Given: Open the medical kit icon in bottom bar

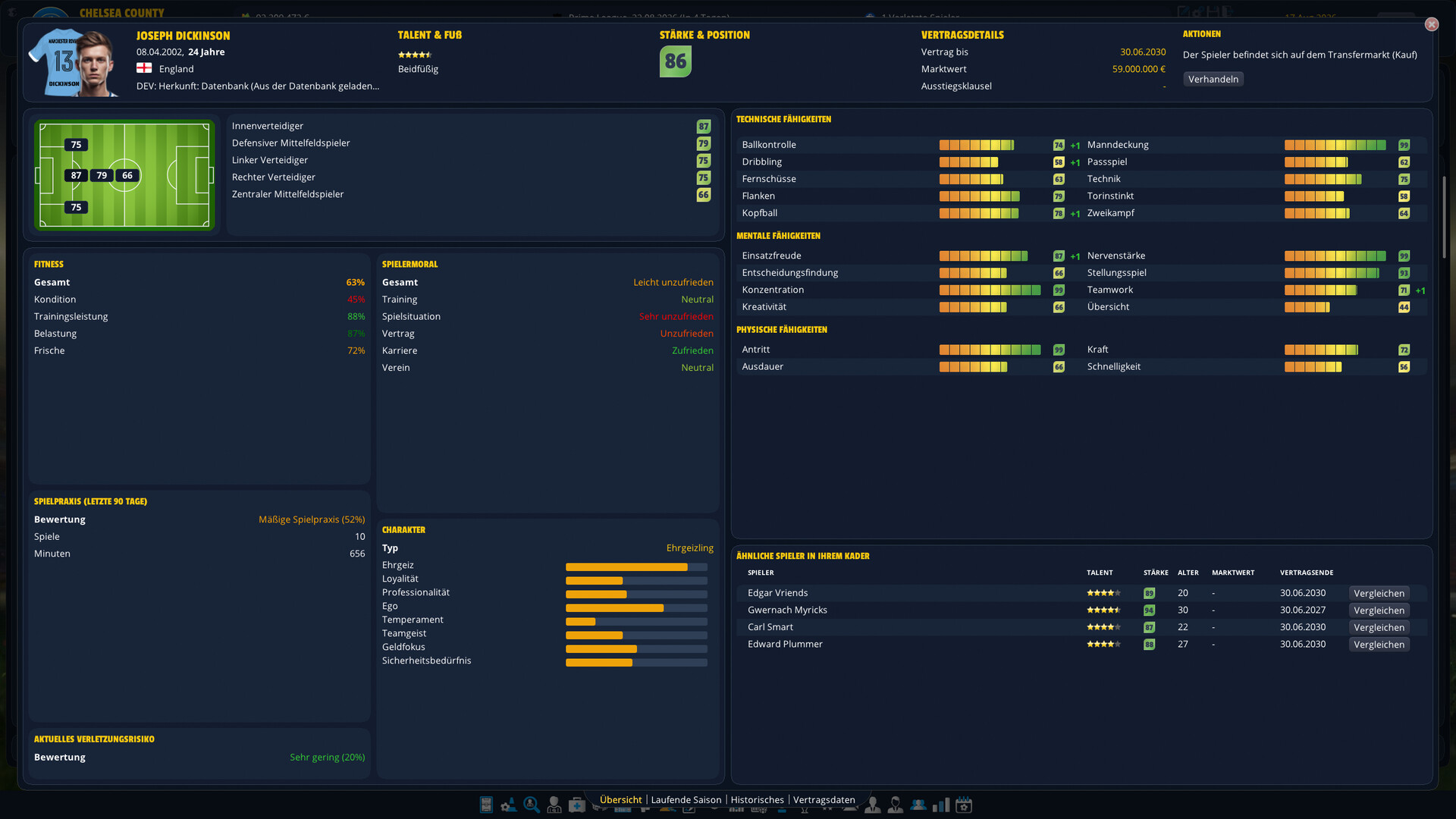Looking at the screenshot, I should 577,805.
